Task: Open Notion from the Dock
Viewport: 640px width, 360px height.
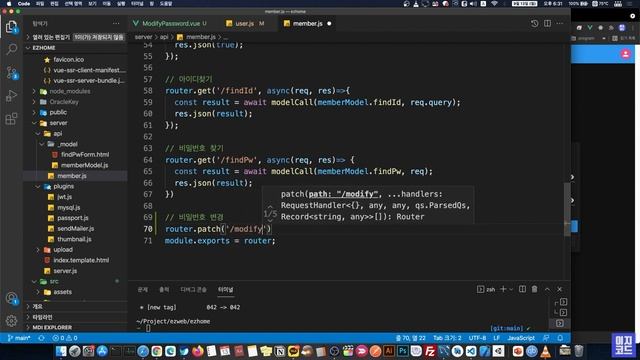Action: 280,351
